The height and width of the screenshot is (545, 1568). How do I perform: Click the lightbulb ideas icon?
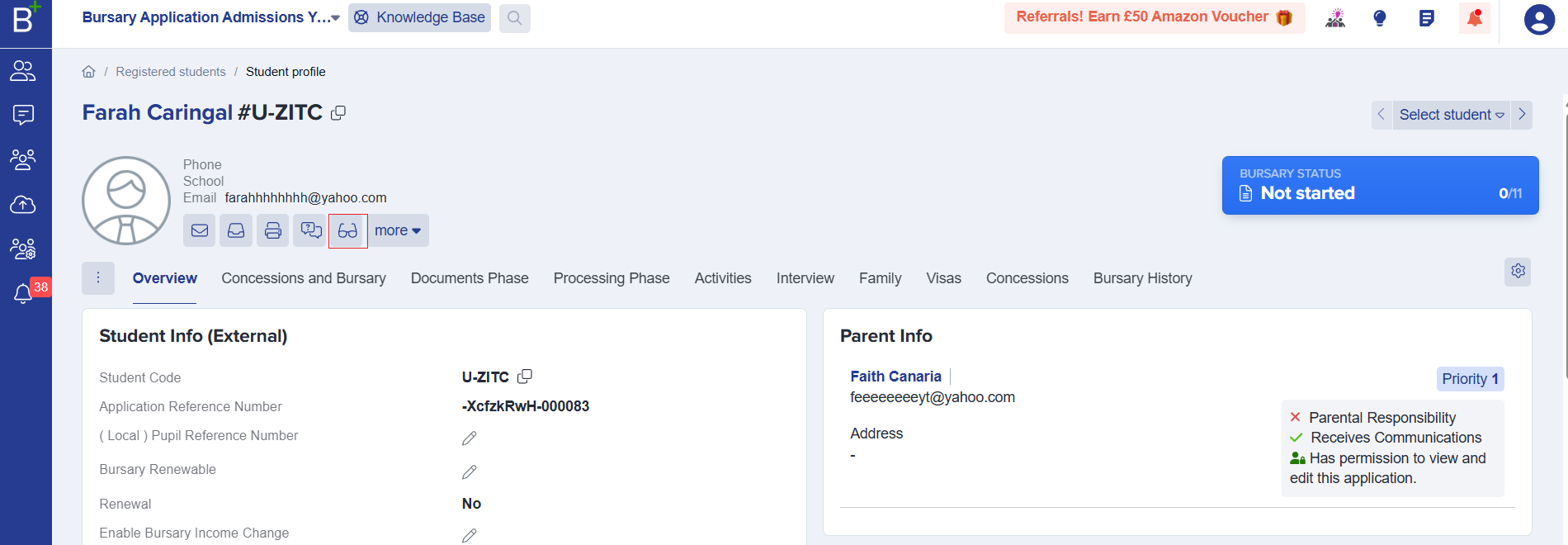(x=1380, y=18)
